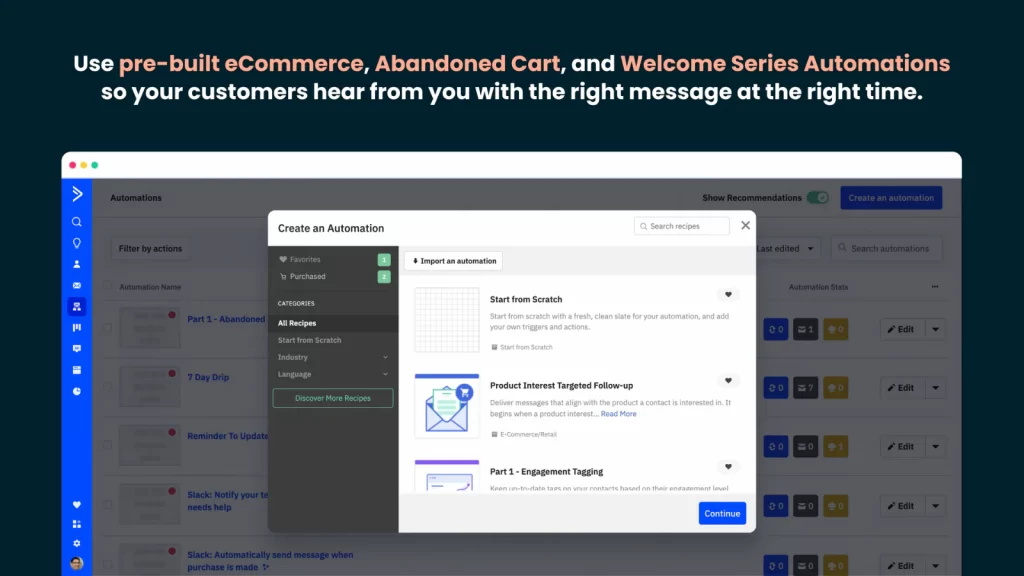Select Favorites in the recipe sidebar
The image size is (1024, 576).
point(333,259)
